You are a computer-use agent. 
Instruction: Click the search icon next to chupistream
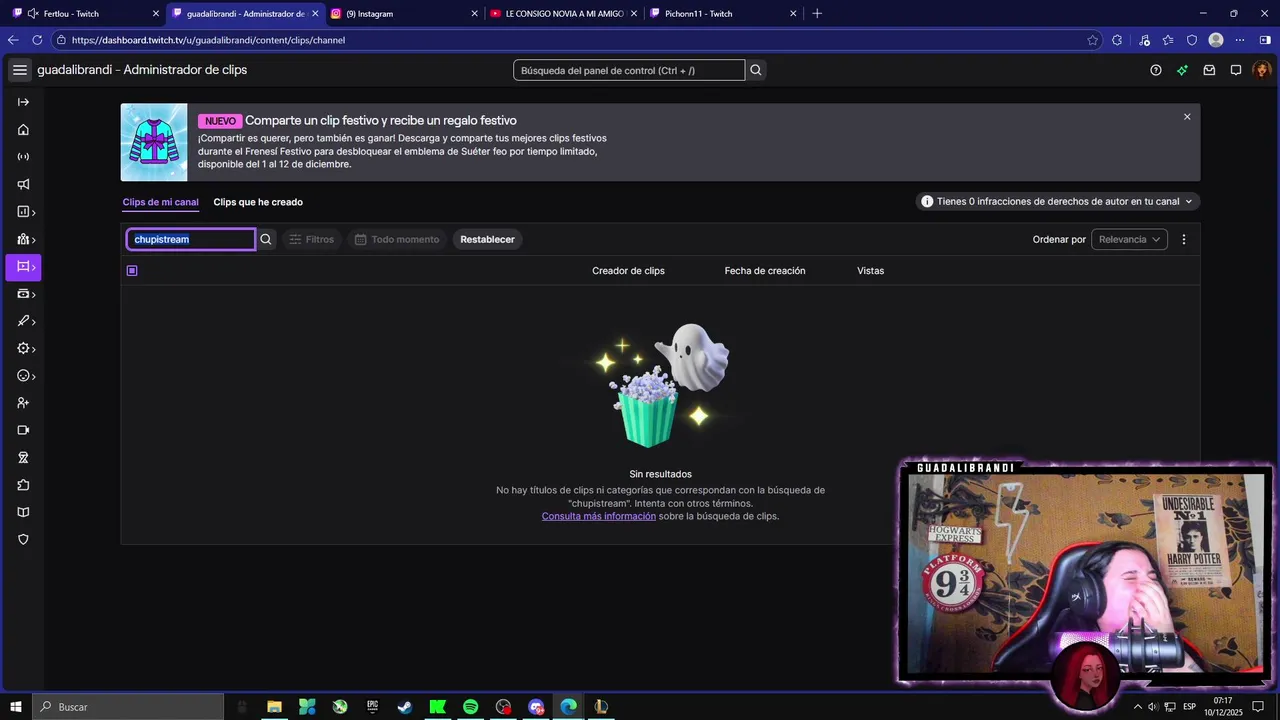point(266,239)
